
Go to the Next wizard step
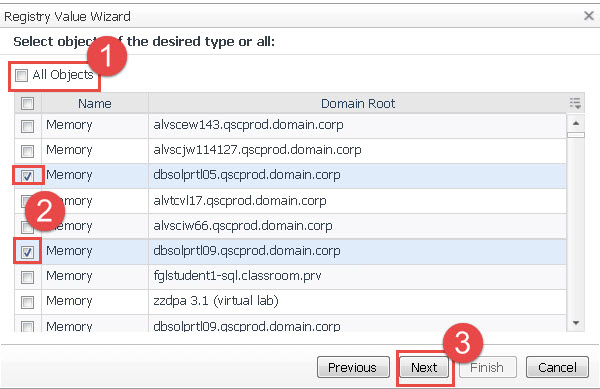[424, 368]
